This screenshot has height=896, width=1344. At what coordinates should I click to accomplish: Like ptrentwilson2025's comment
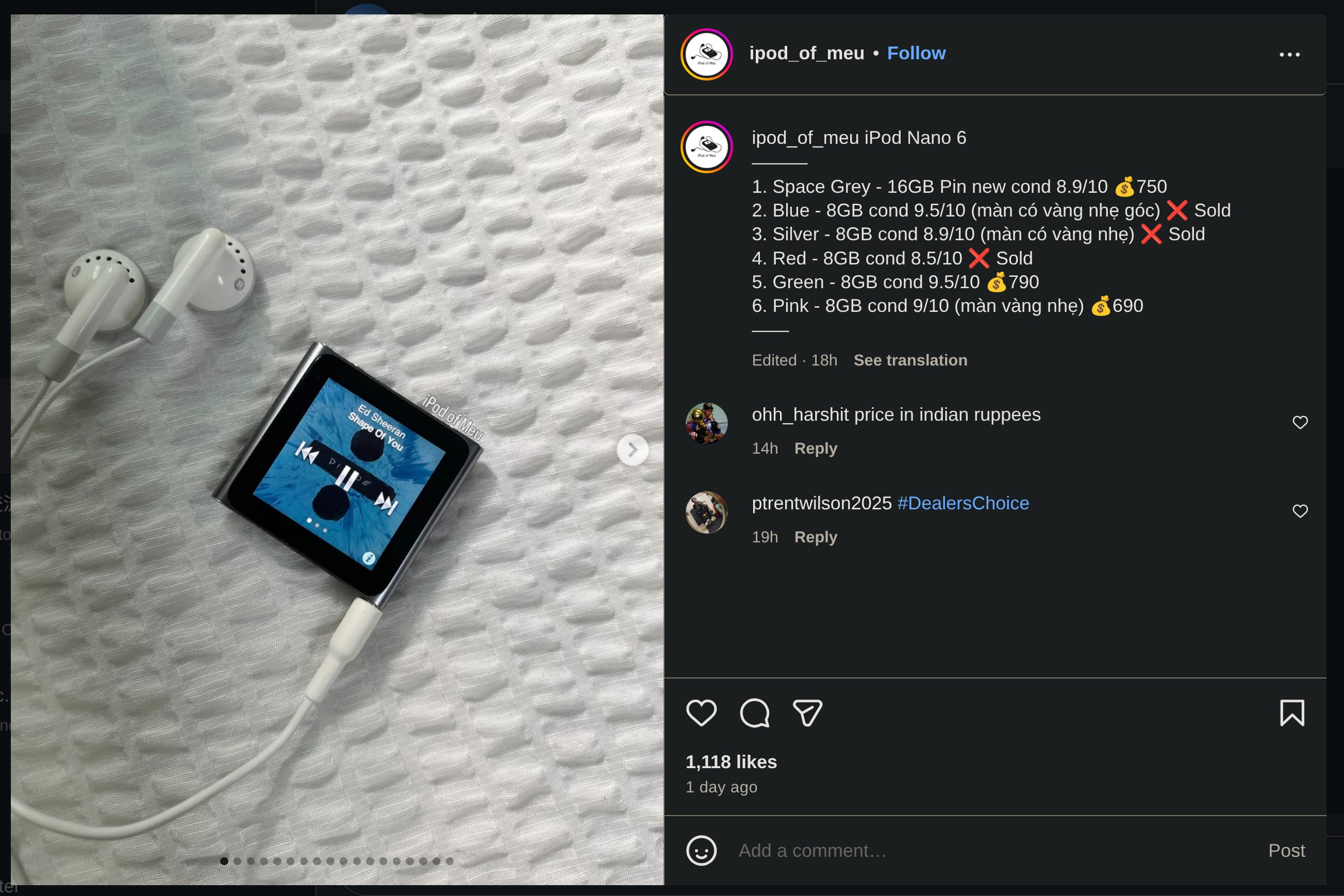click(x=1300, y=511)
